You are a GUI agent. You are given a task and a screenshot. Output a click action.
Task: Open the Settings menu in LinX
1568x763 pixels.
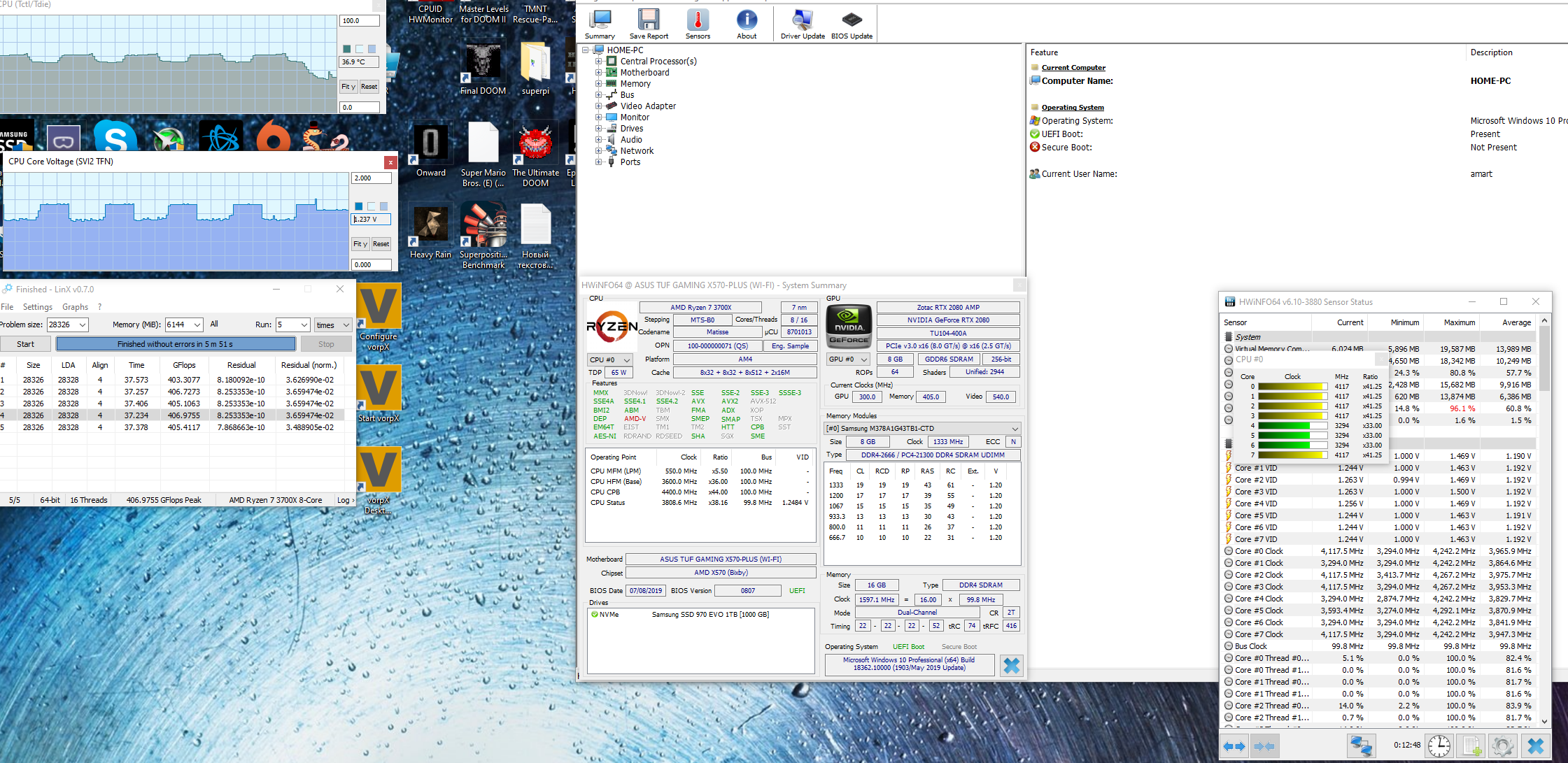[37, 307]
